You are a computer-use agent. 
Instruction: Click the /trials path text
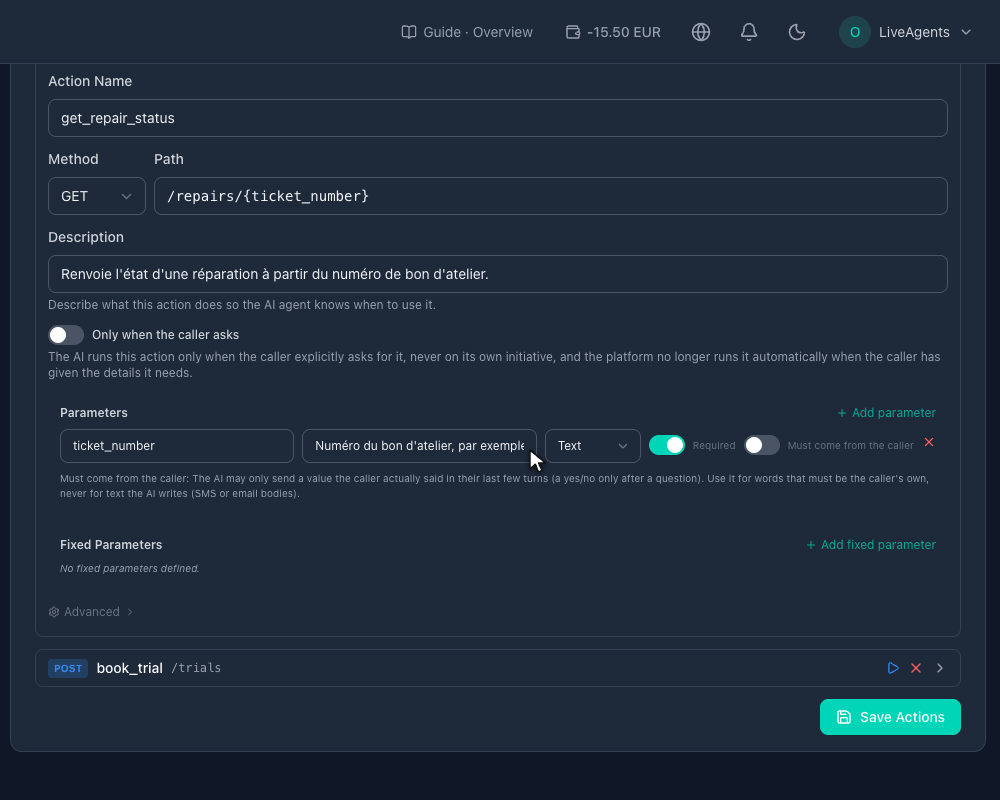pyautogui.click(x=196, y=668)
